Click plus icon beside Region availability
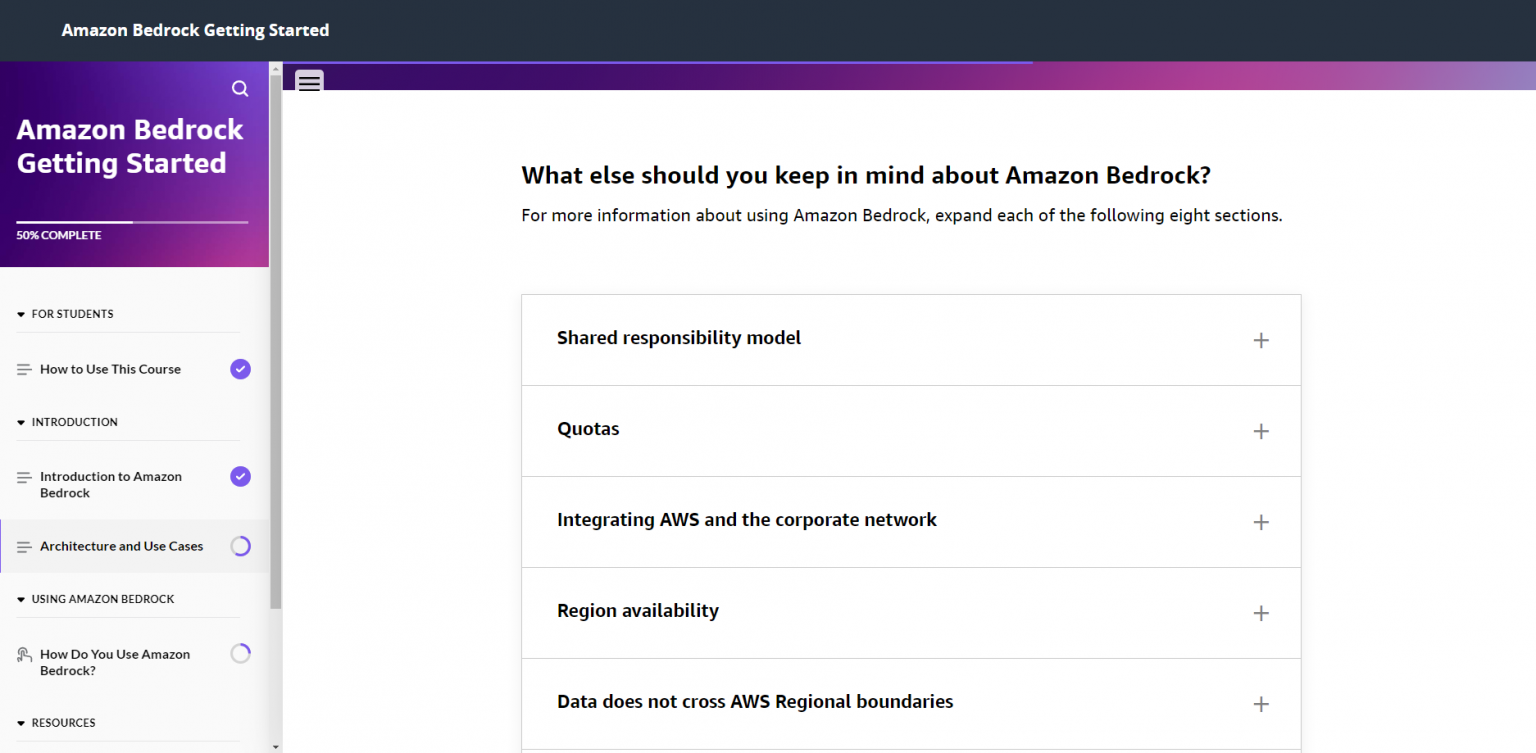Viewport: 1536px width, 753px height. tap(1261, 613)
